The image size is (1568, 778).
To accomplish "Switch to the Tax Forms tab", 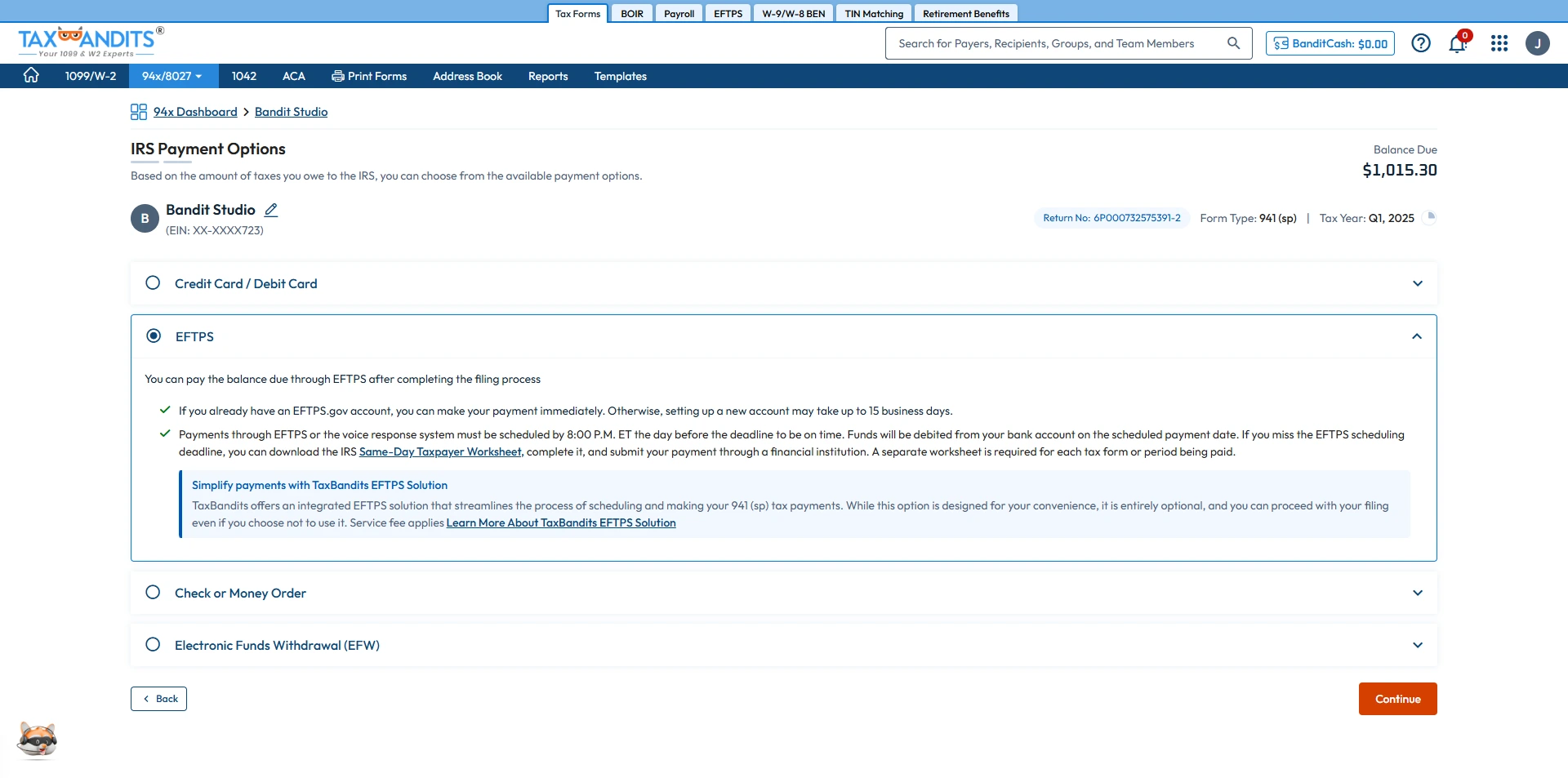I will pyautogui.click(x=577, y=14).
